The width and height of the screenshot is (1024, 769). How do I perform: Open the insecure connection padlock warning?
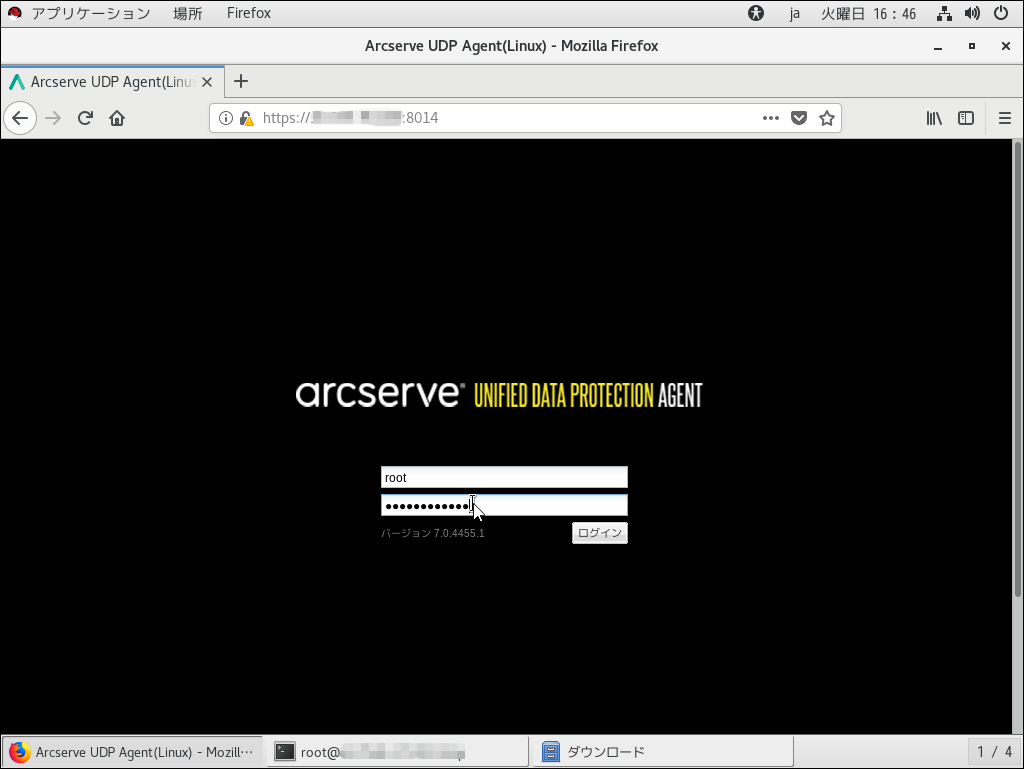point(246,118)
